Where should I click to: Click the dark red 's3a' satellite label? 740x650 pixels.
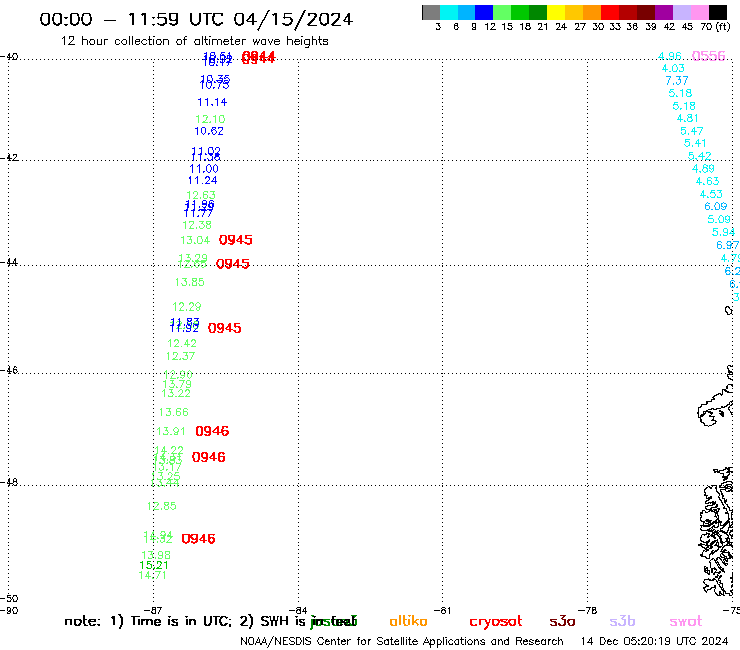[x=562, y=622]
